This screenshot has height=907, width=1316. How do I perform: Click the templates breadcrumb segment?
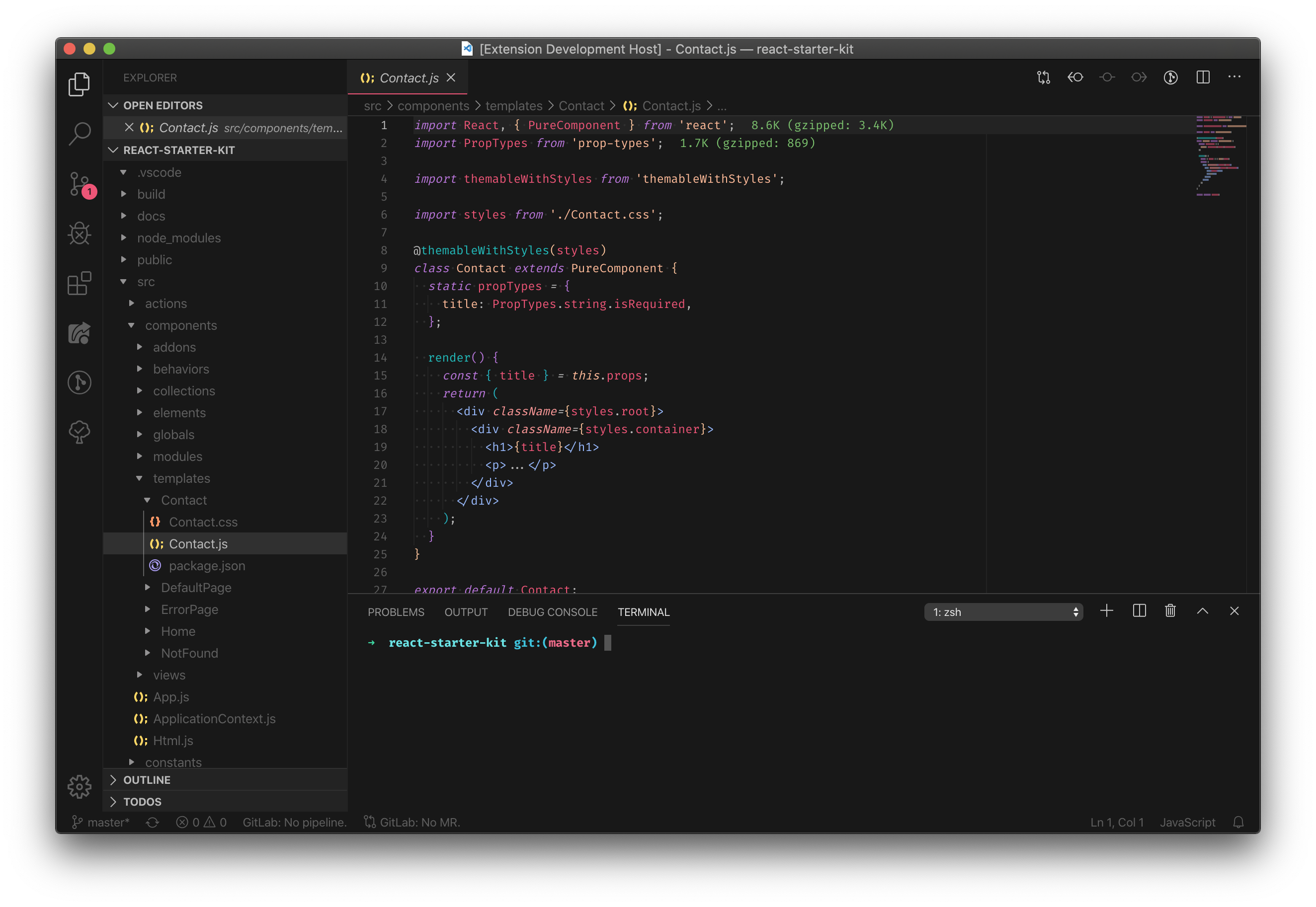pyautogui.click(x=513, y=106)
